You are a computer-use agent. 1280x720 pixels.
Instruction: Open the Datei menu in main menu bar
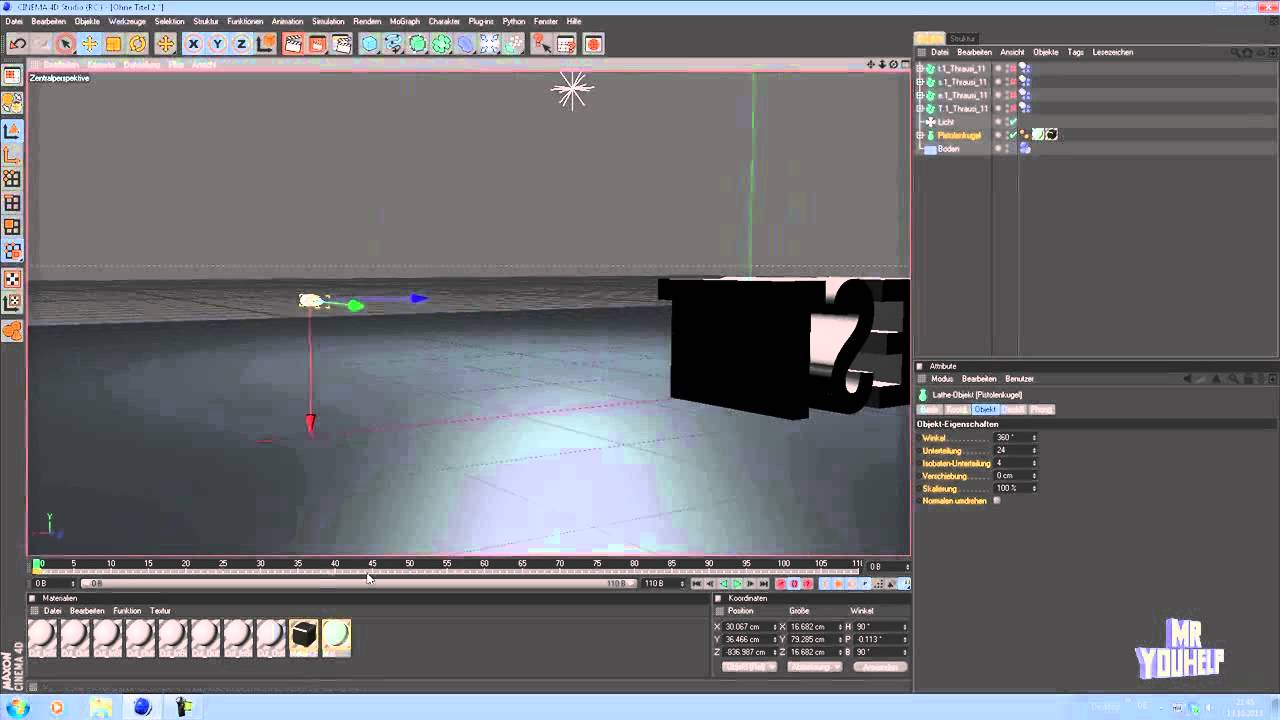[x=14, y=21]
